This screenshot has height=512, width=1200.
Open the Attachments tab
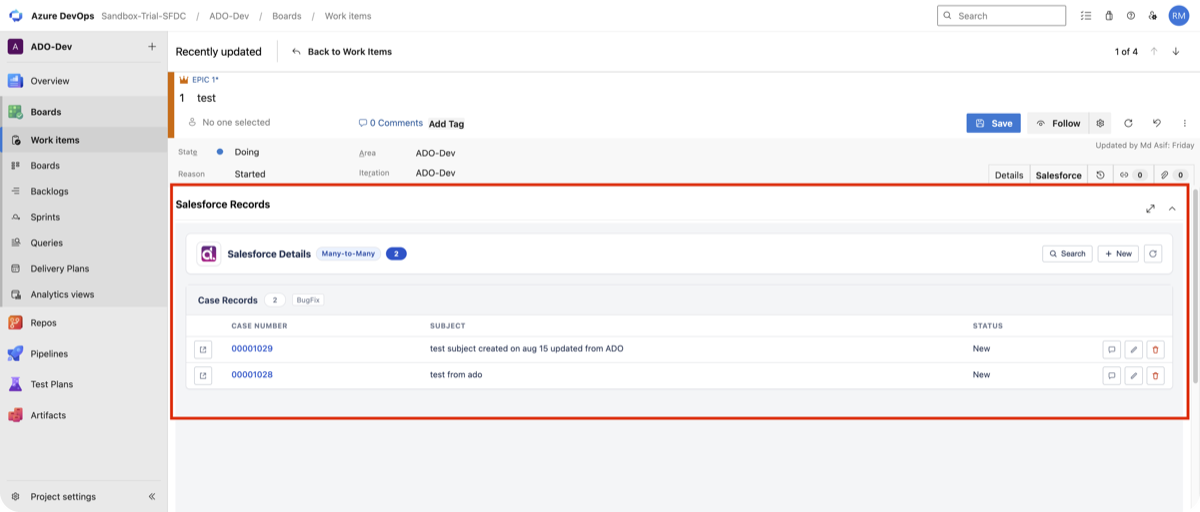(1172, 175)
